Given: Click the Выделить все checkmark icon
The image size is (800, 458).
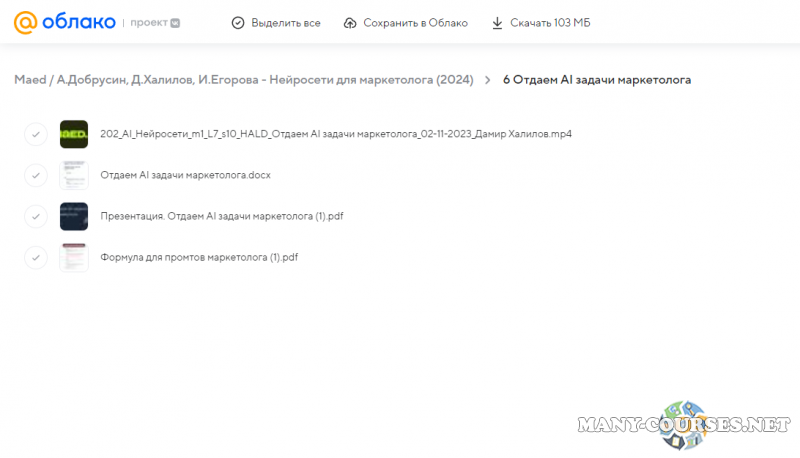Looking at the screenshot, I should tap(237, 23).
